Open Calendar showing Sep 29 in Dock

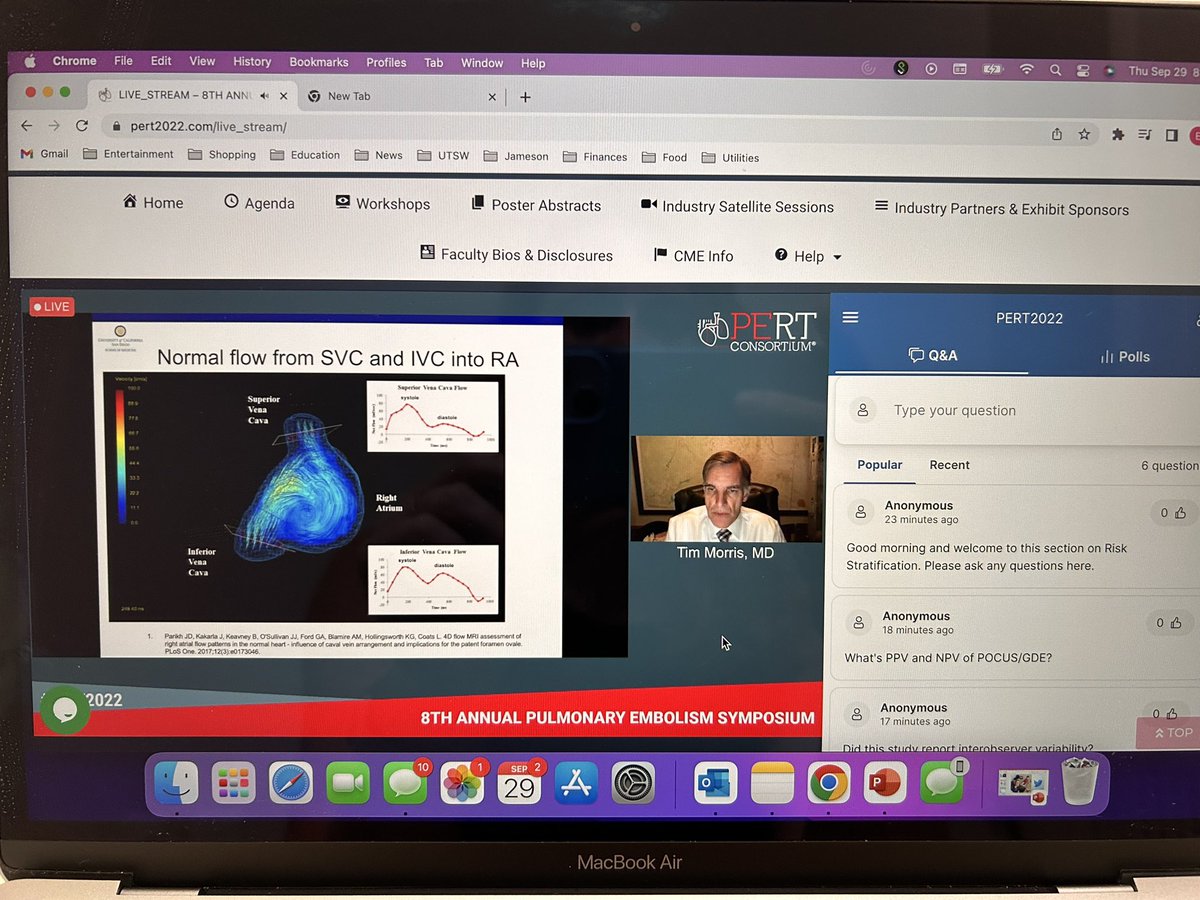(519, 783)
